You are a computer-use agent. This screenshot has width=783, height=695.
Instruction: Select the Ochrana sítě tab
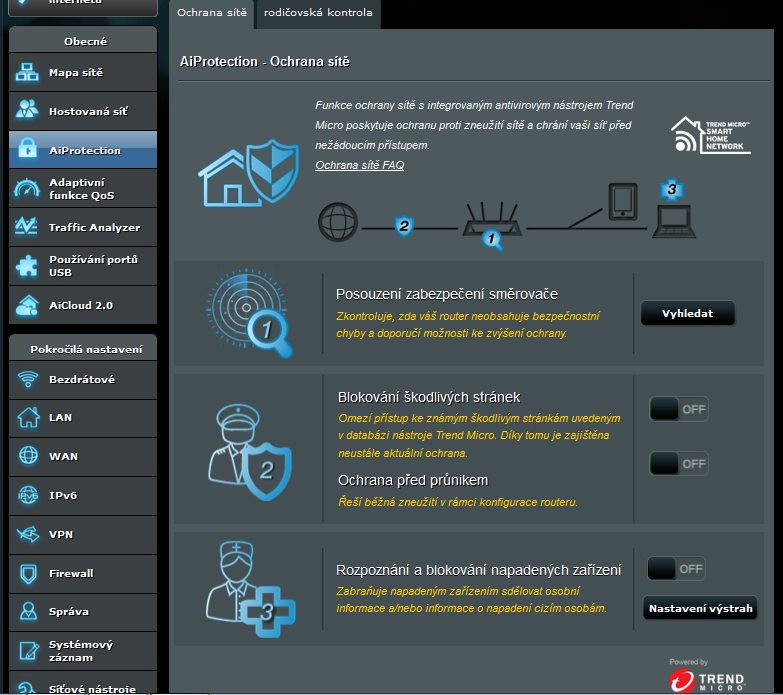click(x=212, y=13)
